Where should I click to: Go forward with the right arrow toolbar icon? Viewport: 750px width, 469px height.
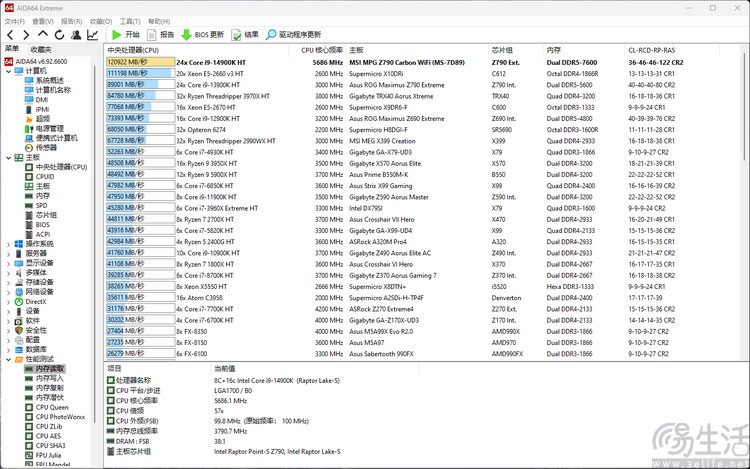pos(26,34)
